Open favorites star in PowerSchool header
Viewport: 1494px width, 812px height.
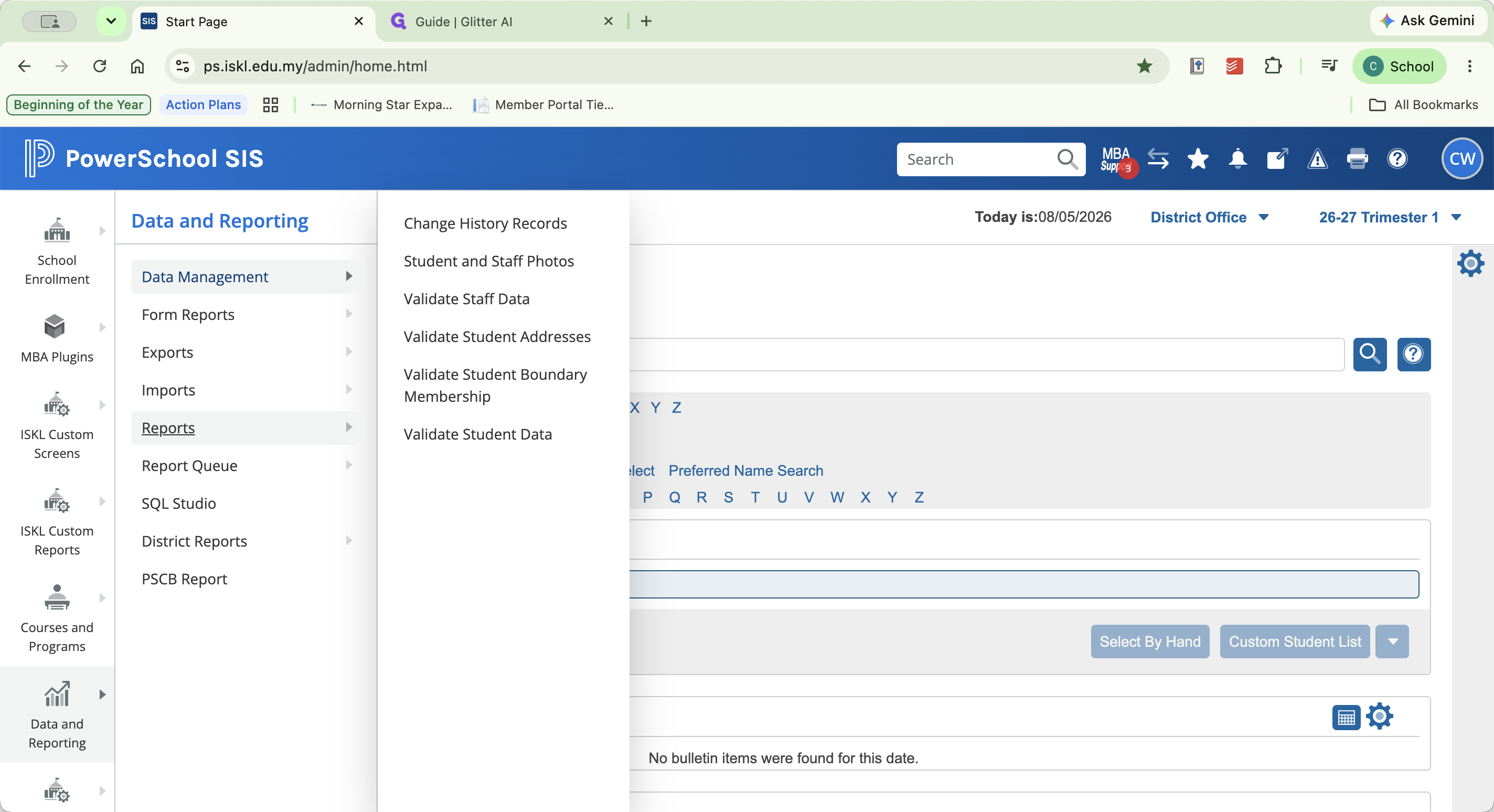pos(1198,159)
